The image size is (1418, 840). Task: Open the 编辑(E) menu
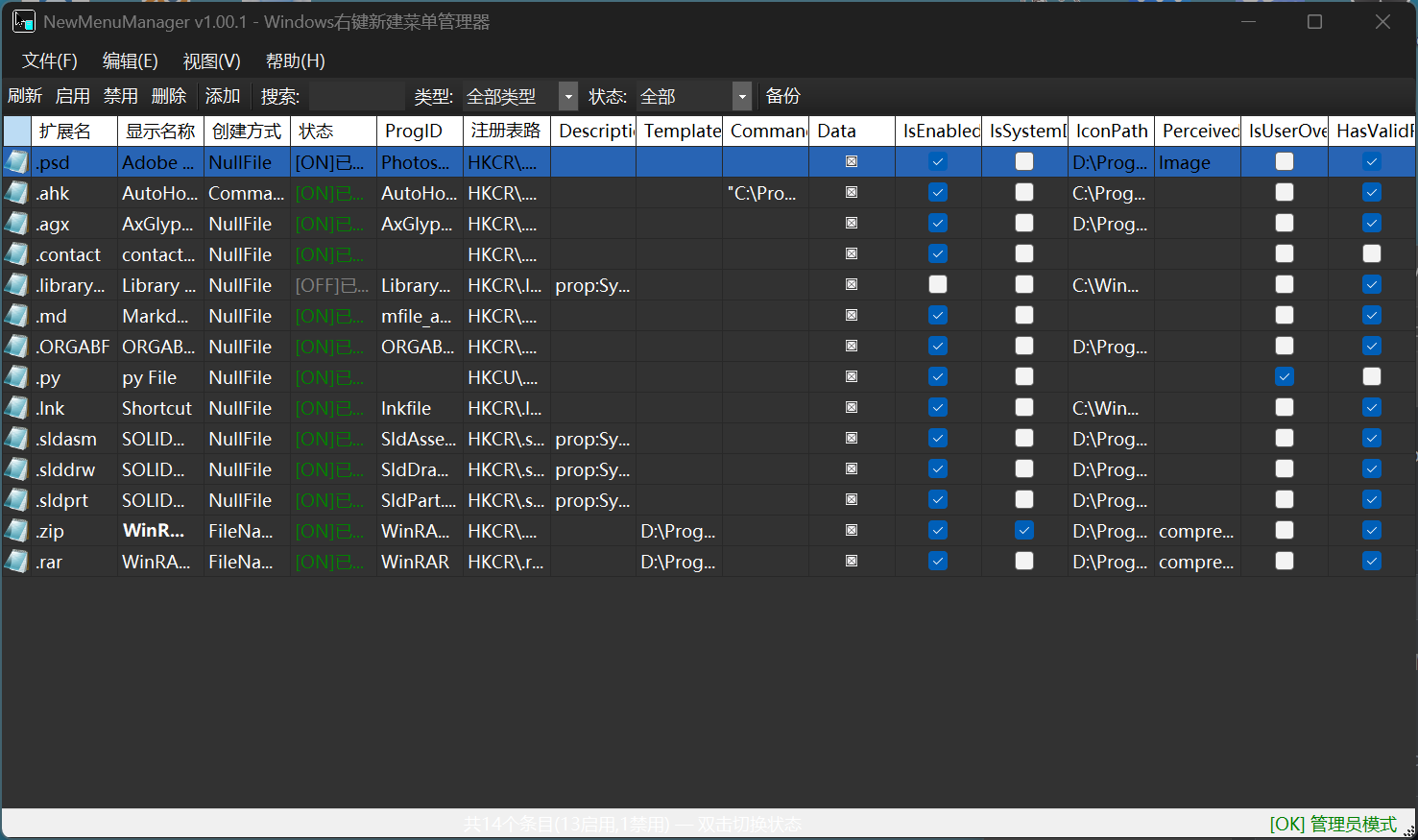click(131, 61)
